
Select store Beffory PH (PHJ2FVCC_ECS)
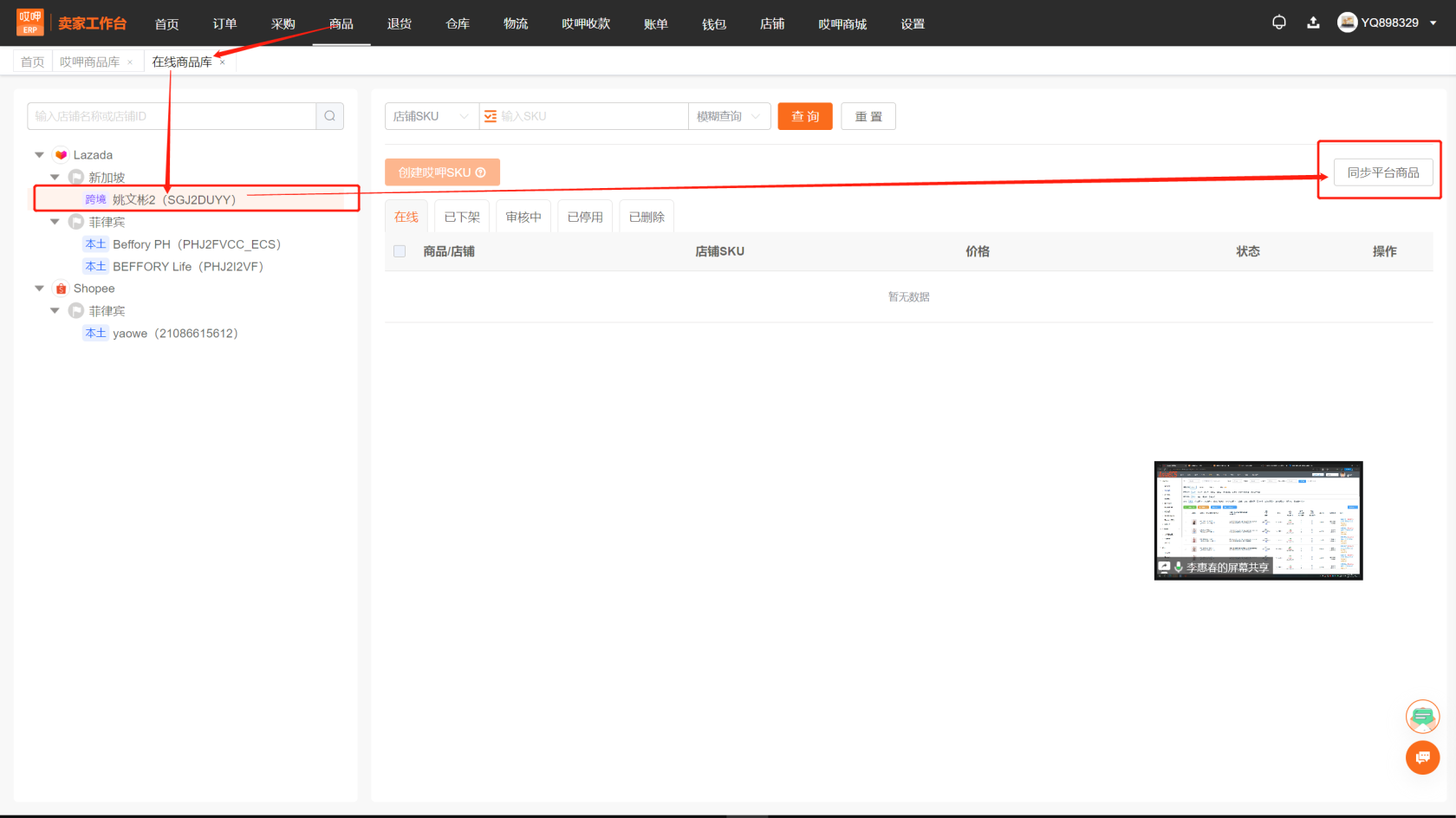(x=197, y=244)
